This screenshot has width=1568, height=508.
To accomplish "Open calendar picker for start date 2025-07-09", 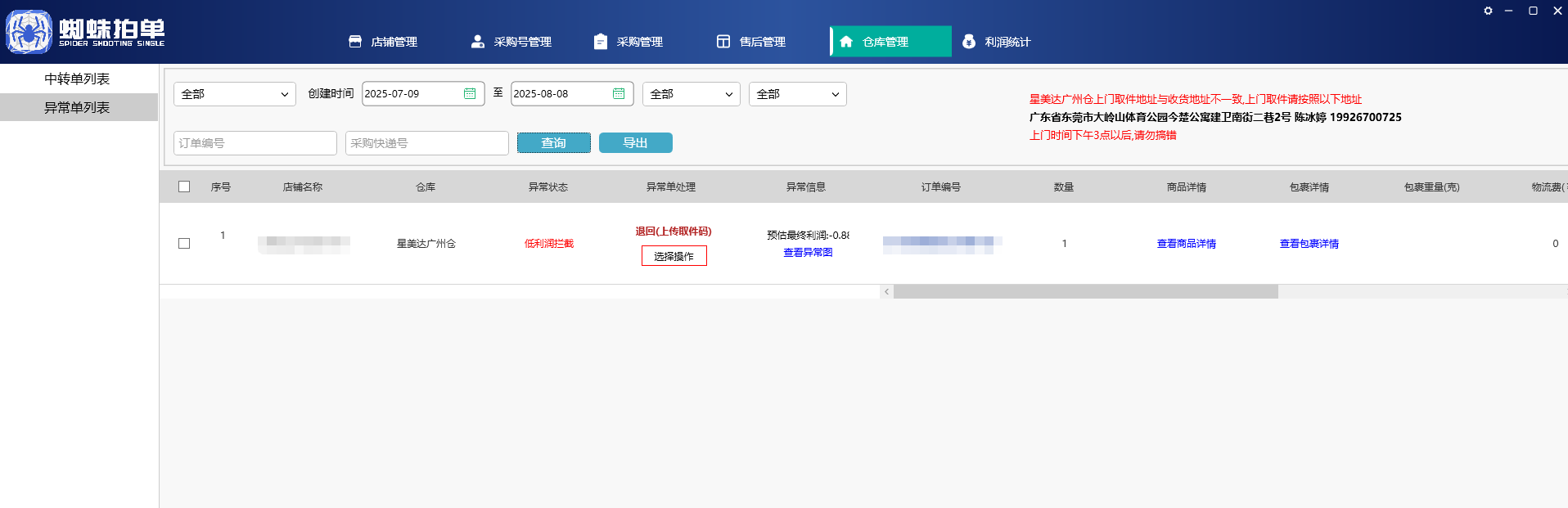I will click(470, 94).
